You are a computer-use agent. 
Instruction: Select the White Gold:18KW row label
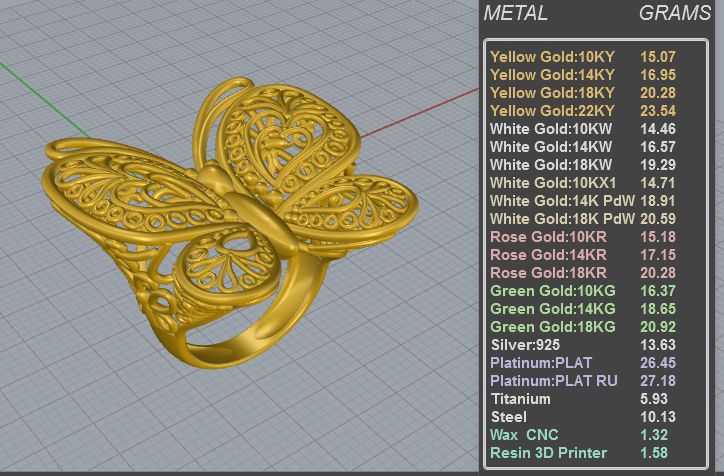(551, 165)
